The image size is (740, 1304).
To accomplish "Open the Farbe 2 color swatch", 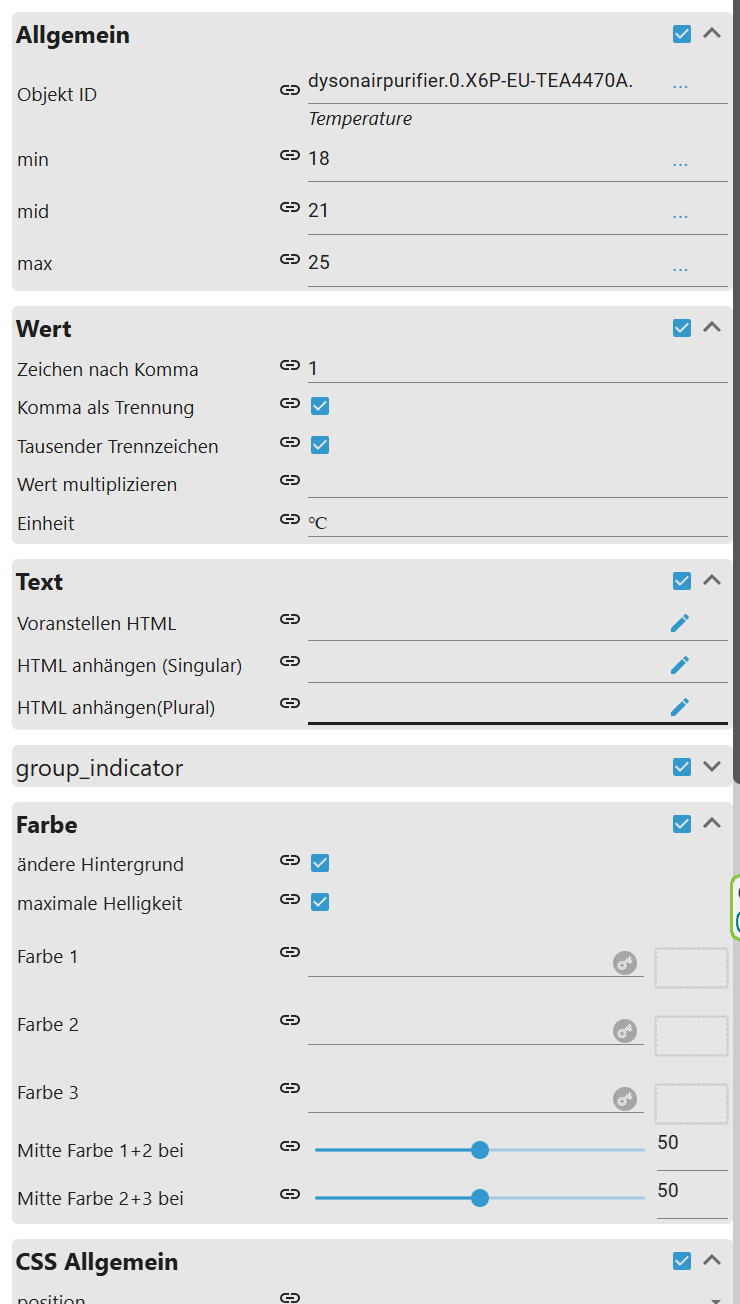I will pyautogui.click(x=691, y=1036).
